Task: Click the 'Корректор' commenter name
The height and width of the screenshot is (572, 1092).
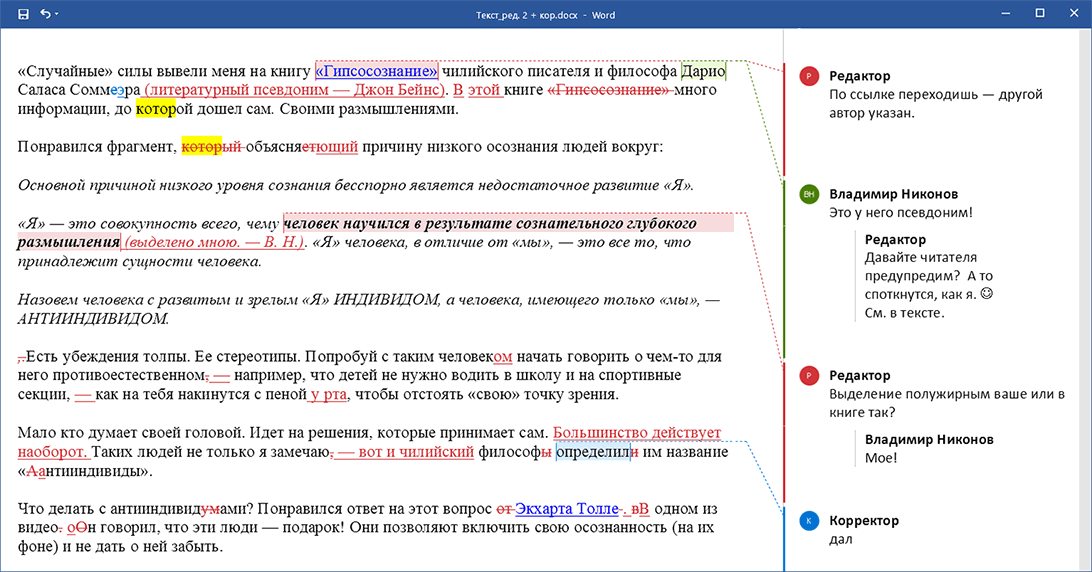Action: [x=864, y=520]
